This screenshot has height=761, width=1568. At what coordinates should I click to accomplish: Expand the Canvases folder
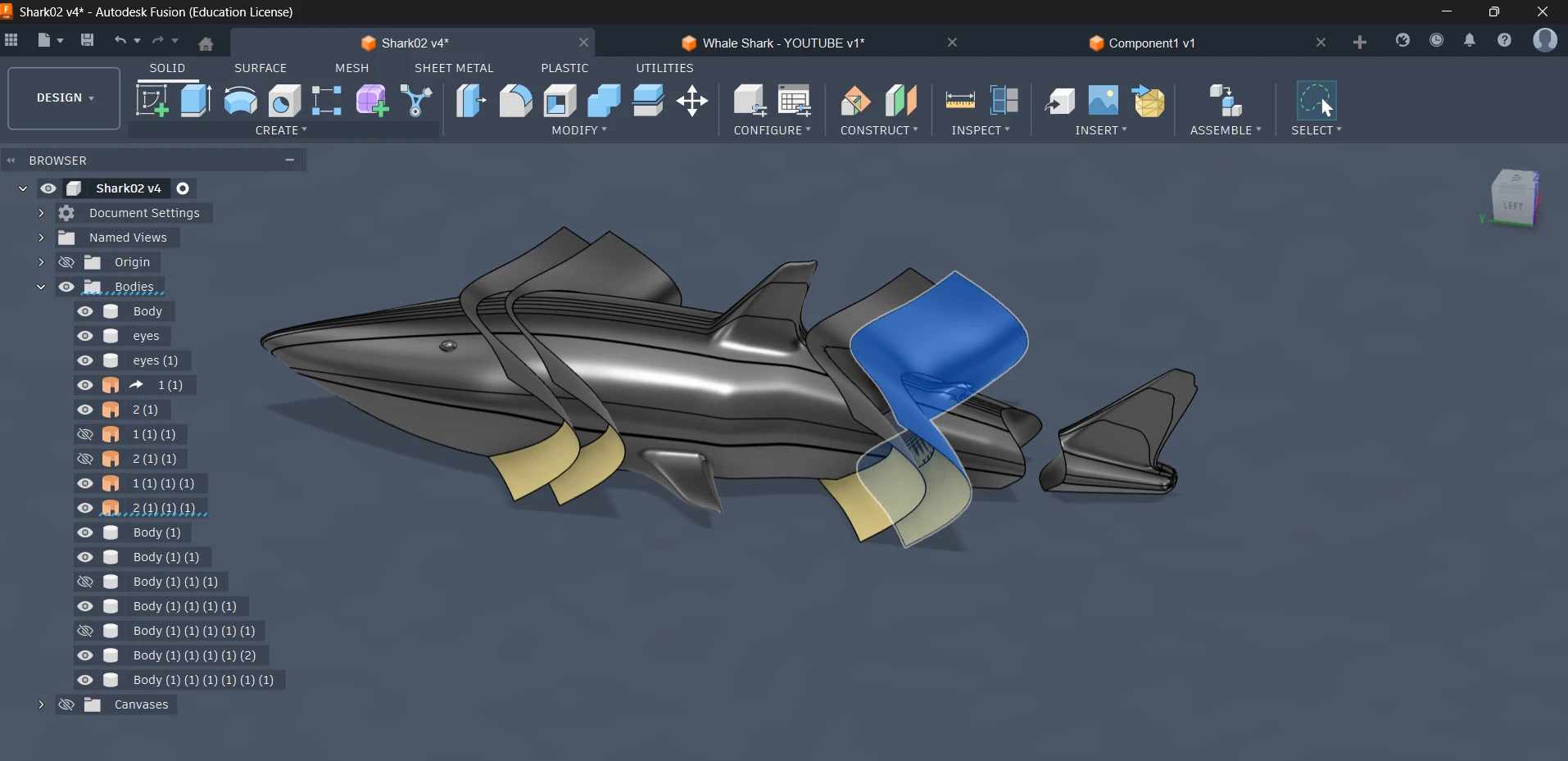(41, 704)
